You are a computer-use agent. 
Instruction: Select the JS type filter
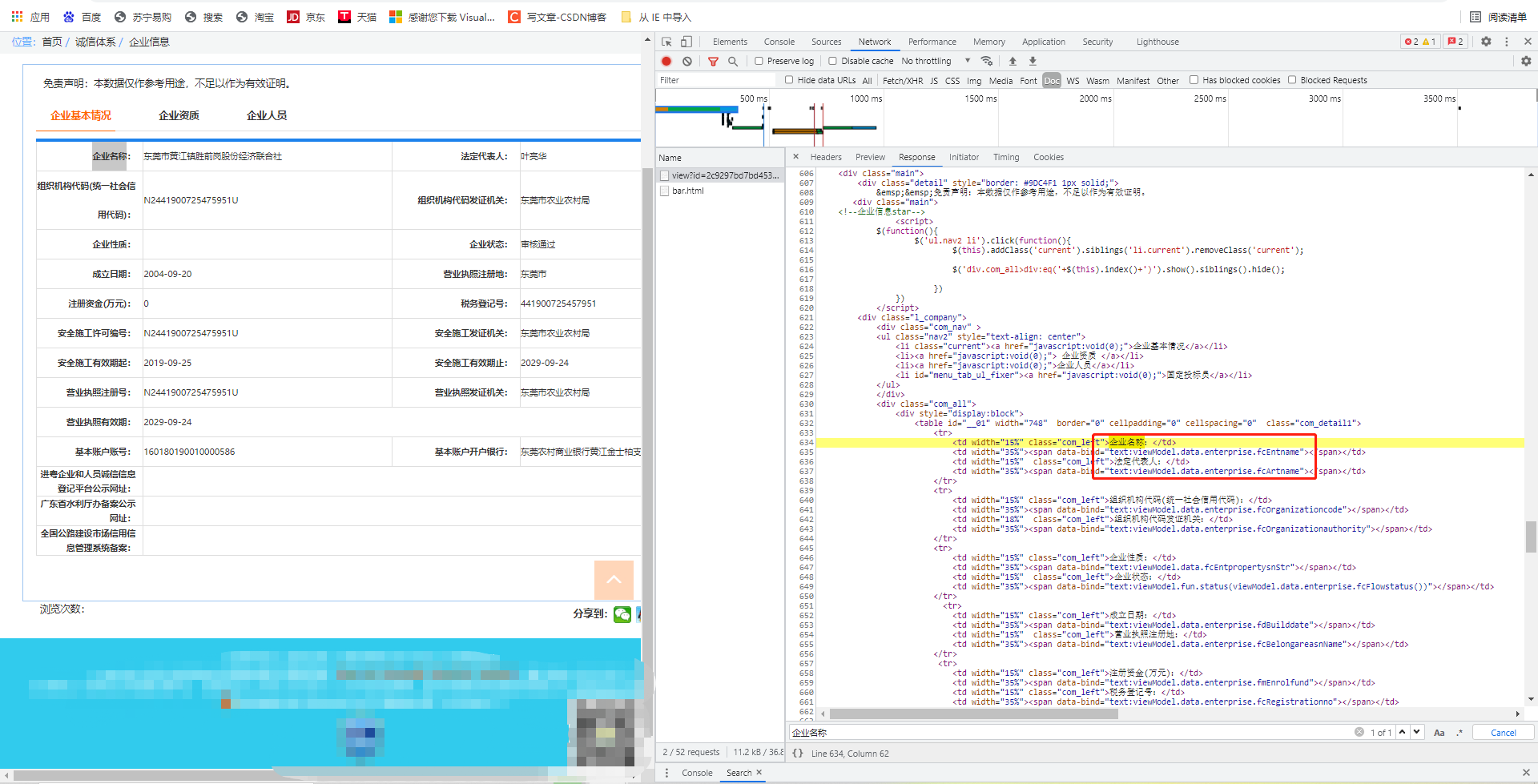[934, 81]
